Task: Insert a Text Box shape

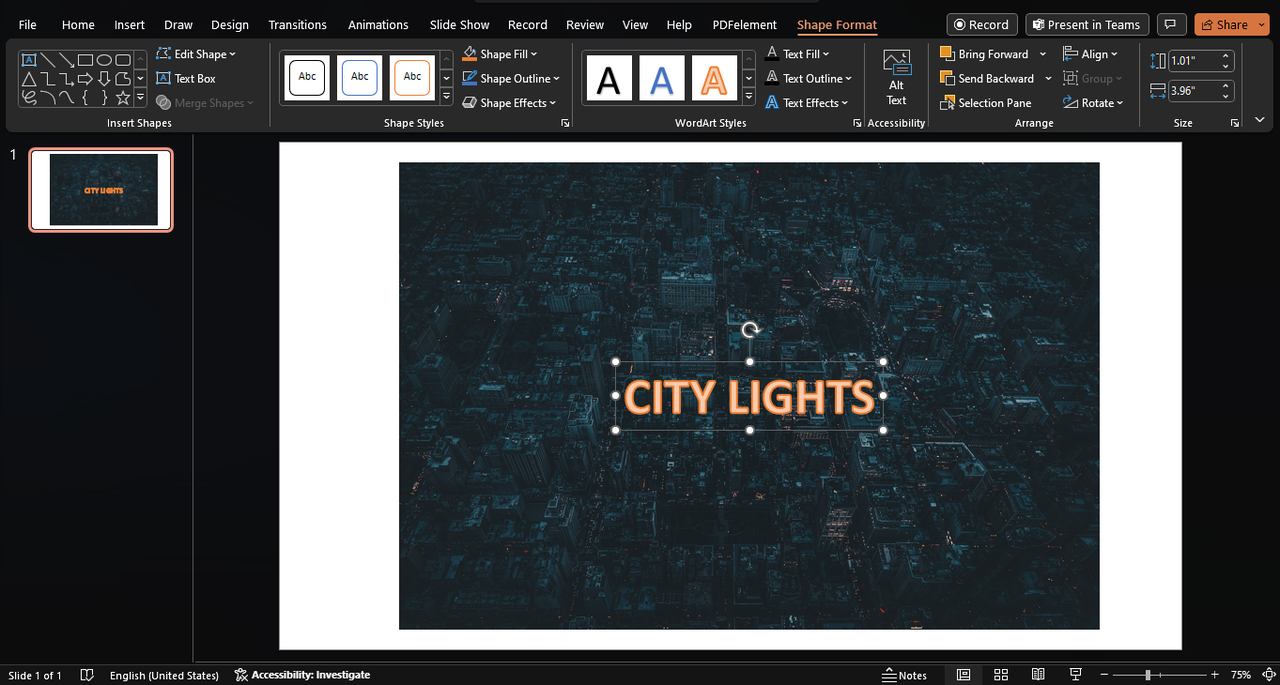Action: click(x=186, y=78)
